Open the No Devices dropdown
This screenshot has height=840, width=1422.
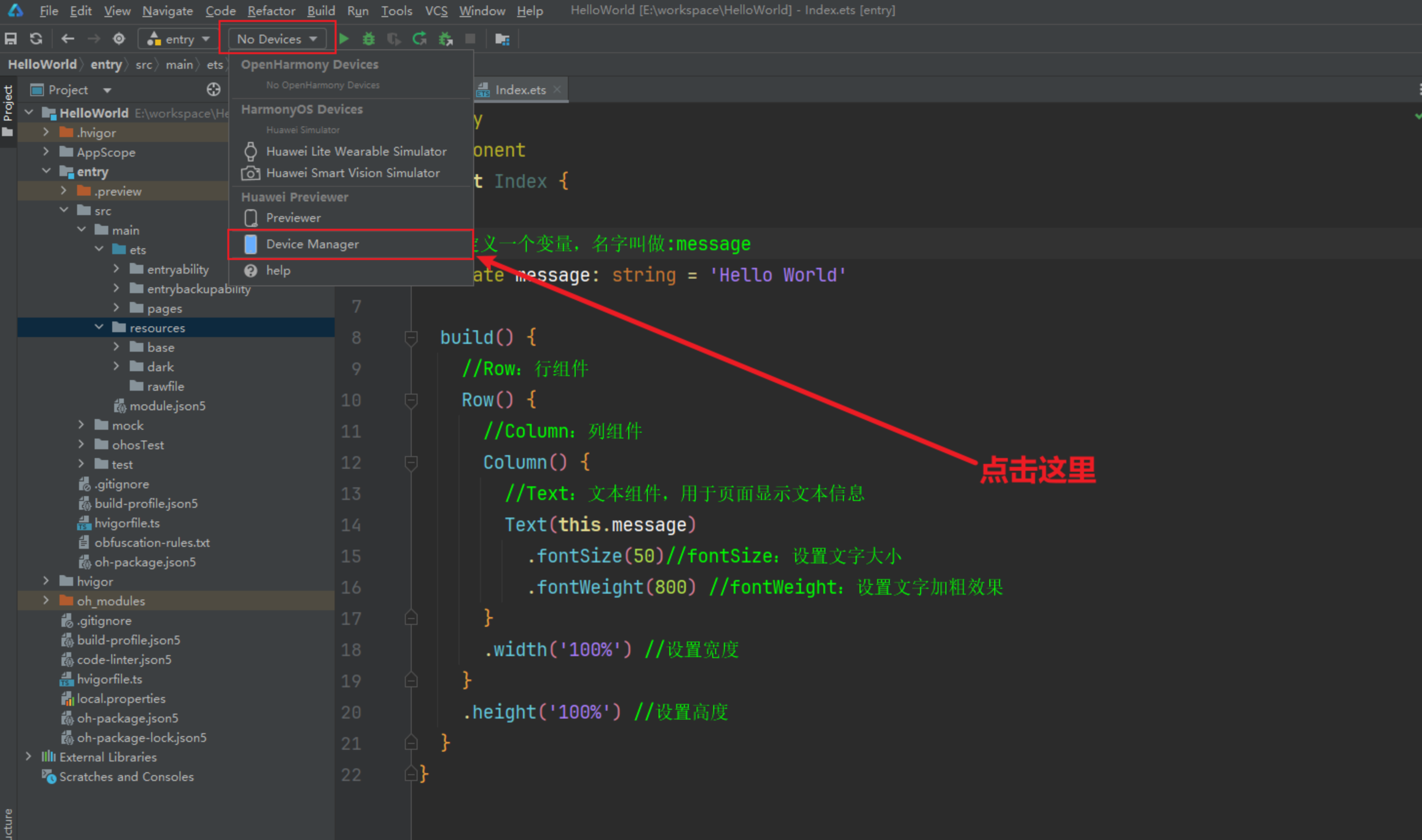pyautogui.click(x=277, y=39)
